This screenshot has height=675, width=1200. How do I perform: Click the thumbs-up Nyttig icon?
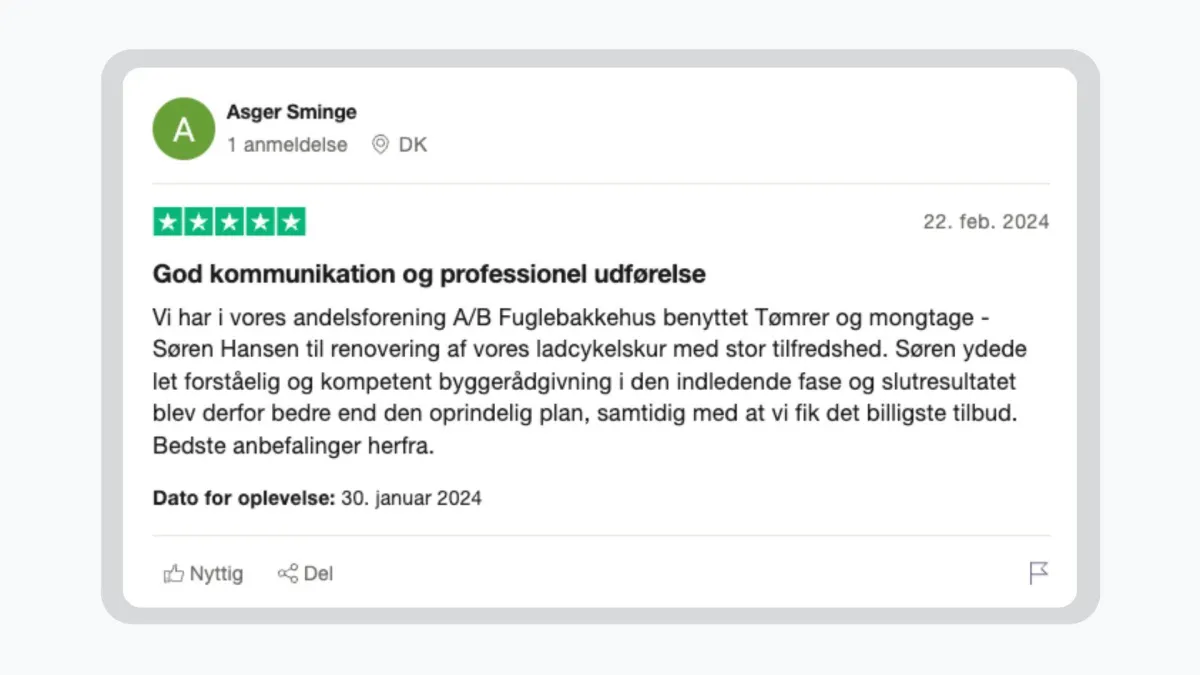tap(174, 574)
